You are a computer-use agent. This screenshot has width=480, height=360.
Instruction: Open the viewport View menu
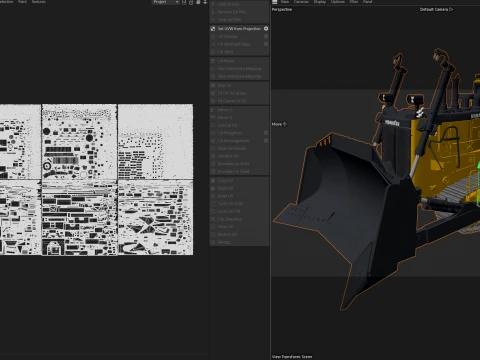pyautogui.click(x=285, y=2)
